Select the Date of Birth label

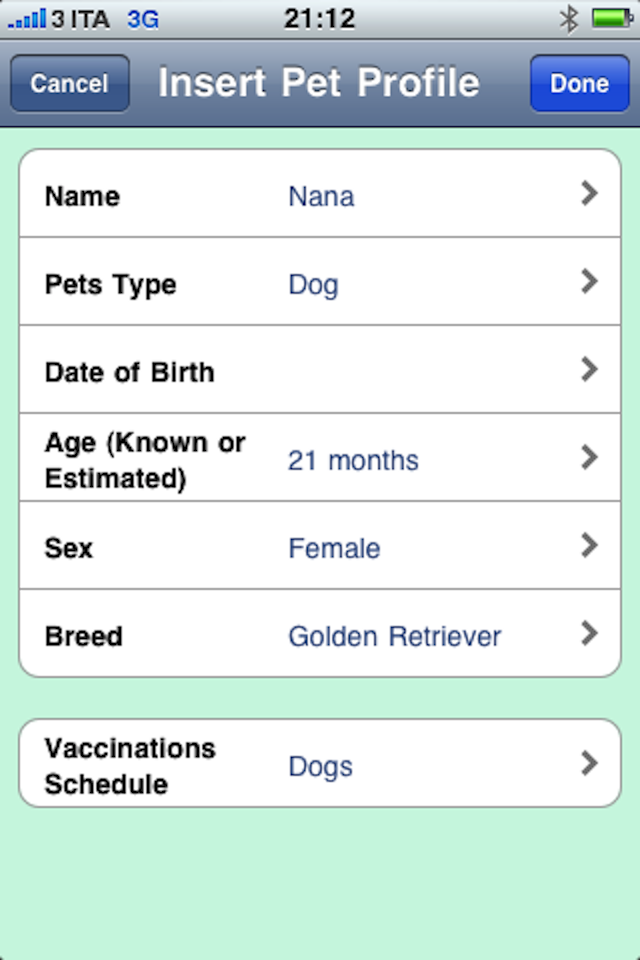pos(129,373)
